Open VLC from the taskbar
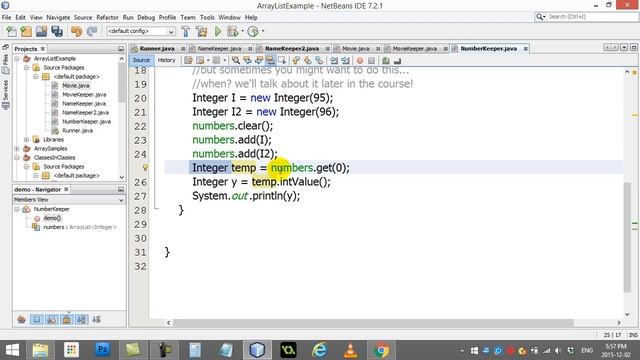The height and width of the screenshot is (360, 640). pos(350,350)
